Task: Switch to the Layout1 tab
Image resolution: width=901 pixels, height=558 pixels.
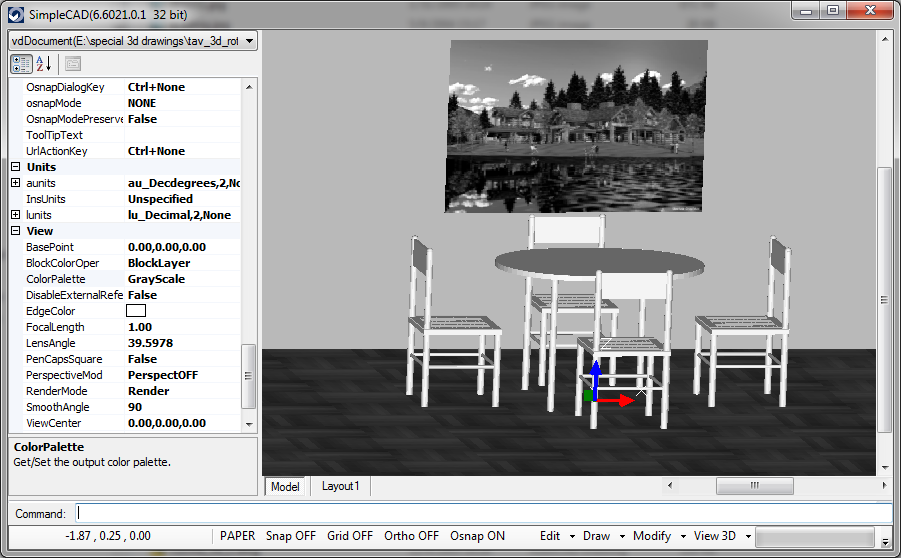Action: coord(340,486)
